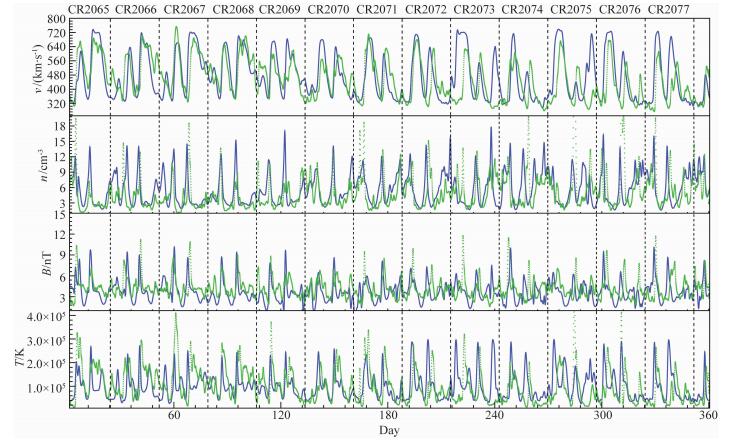Click the 300 tick on Day axis

[602, 415]
